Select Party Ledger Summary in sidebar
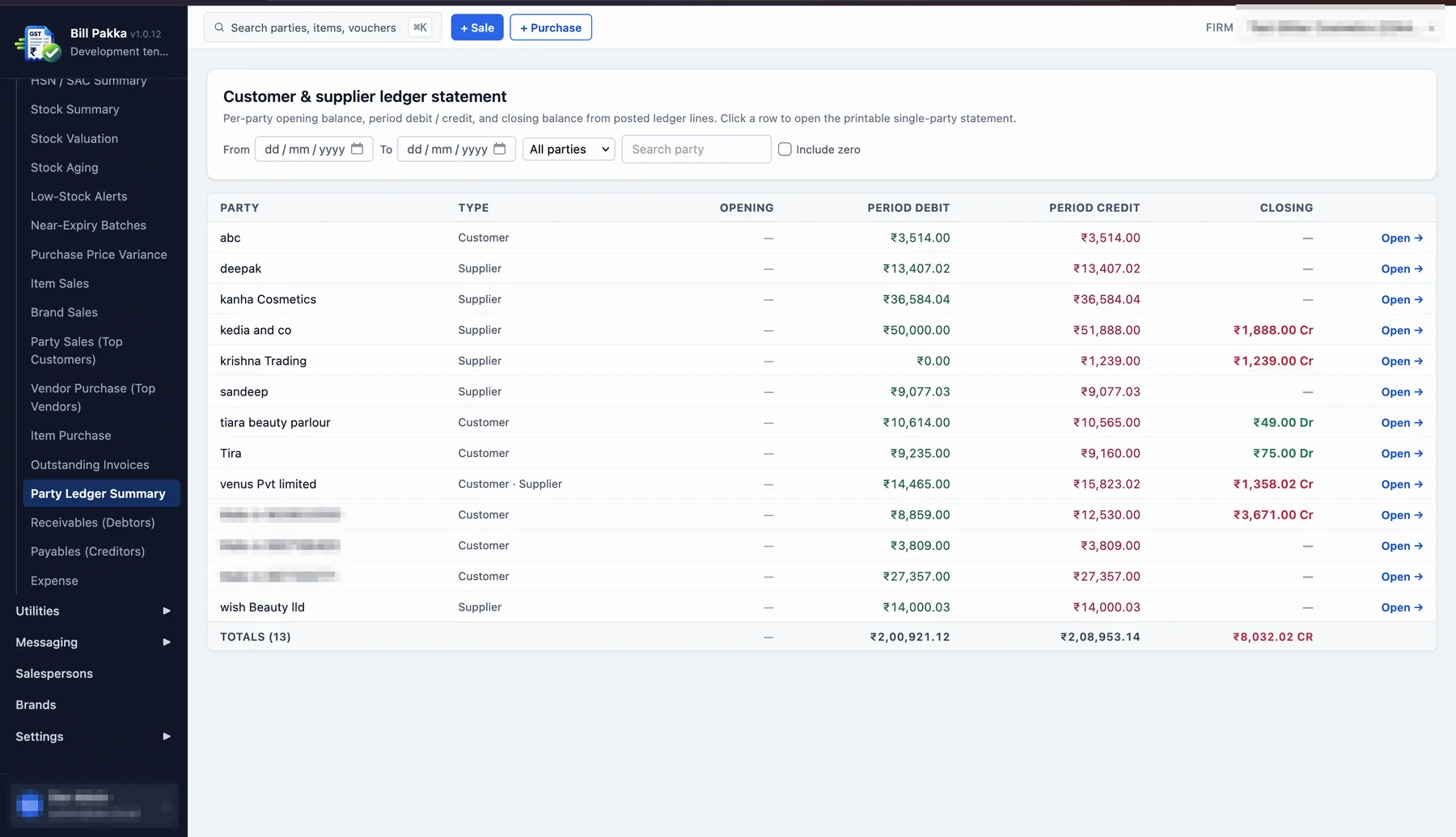The image size is (1456, 837). tap(101, 493)
